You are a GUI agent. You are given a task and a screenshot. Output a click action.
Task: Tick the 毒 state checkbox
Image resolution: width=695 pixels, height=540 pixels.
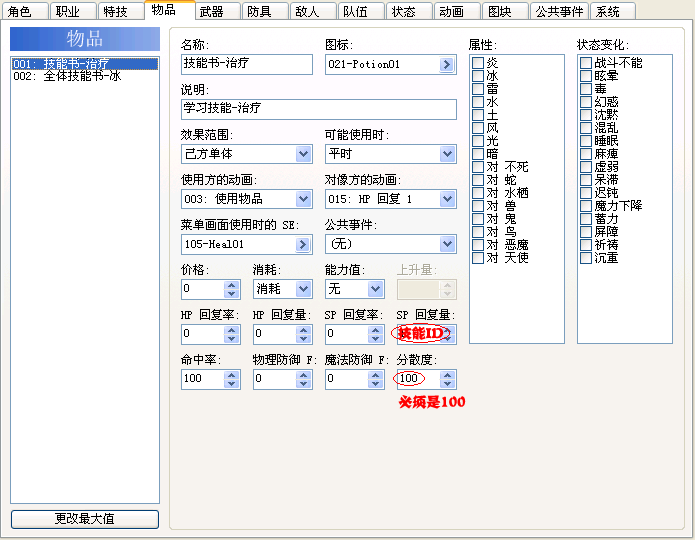(x=586, y=89)
